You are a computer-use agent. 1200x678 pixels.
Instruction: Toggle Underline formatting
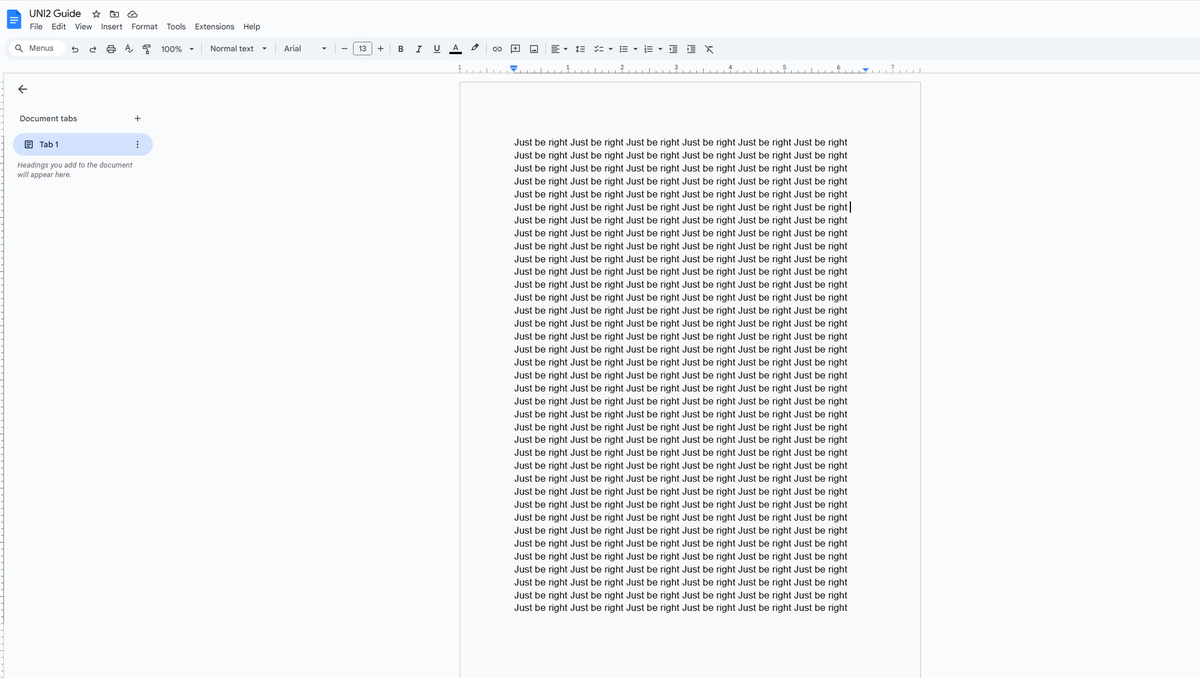(x=437, y=49)
